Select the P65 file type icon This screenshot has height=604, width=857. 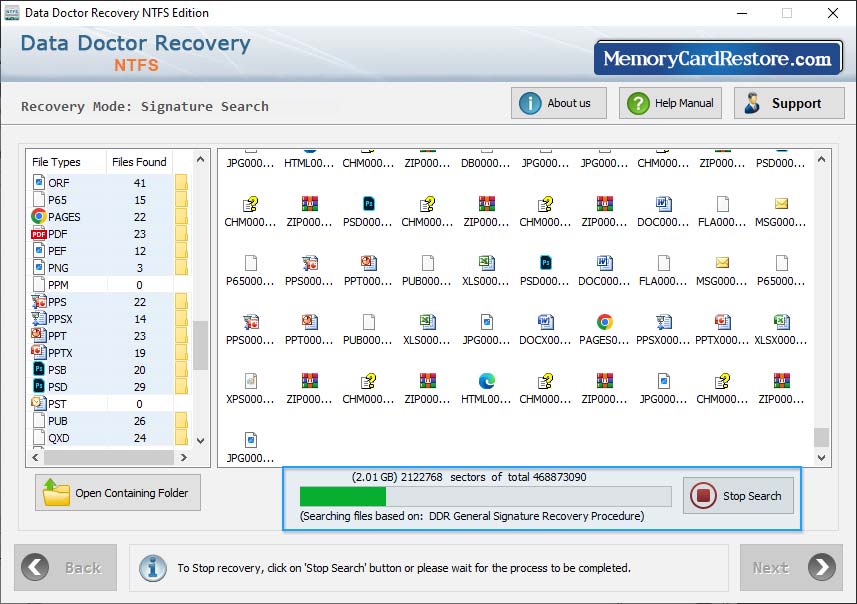click(39, 199)
